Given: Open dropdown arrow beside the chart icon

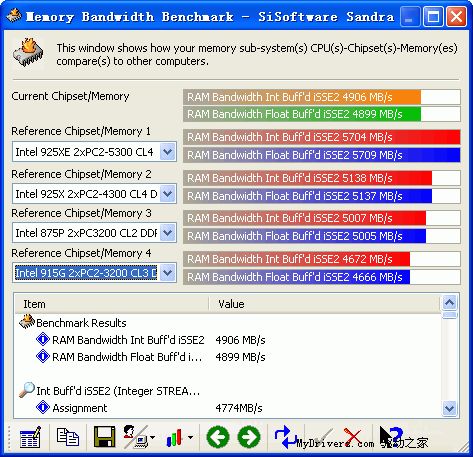Looking at the screenshot, I should (190, 437).
